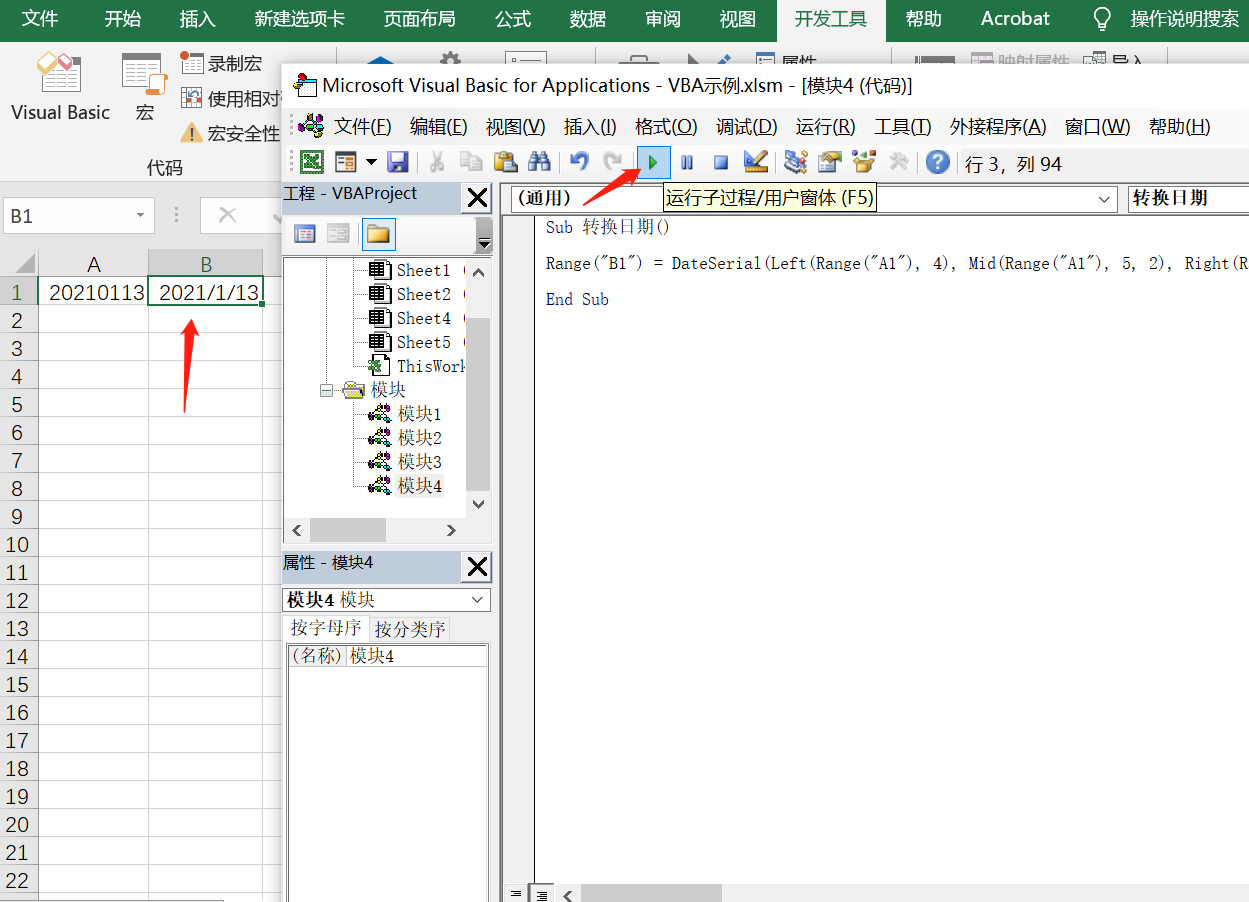Screen dimensions: 1249x902
Task: Click the Find binoculars icon
Action: 539,162
